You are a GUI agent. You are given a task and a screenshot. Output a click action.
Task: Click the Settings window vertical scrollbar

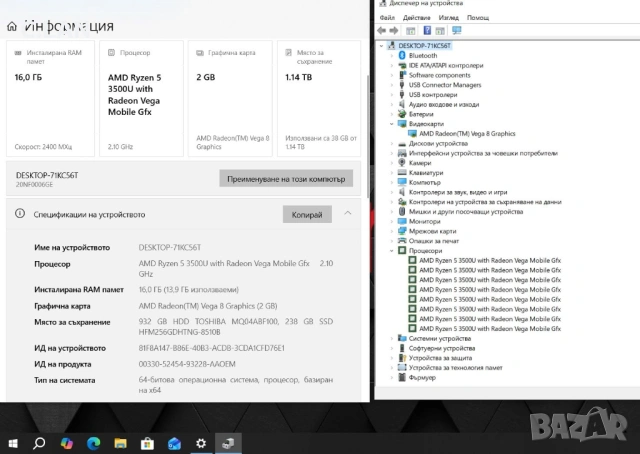(369, 135)
